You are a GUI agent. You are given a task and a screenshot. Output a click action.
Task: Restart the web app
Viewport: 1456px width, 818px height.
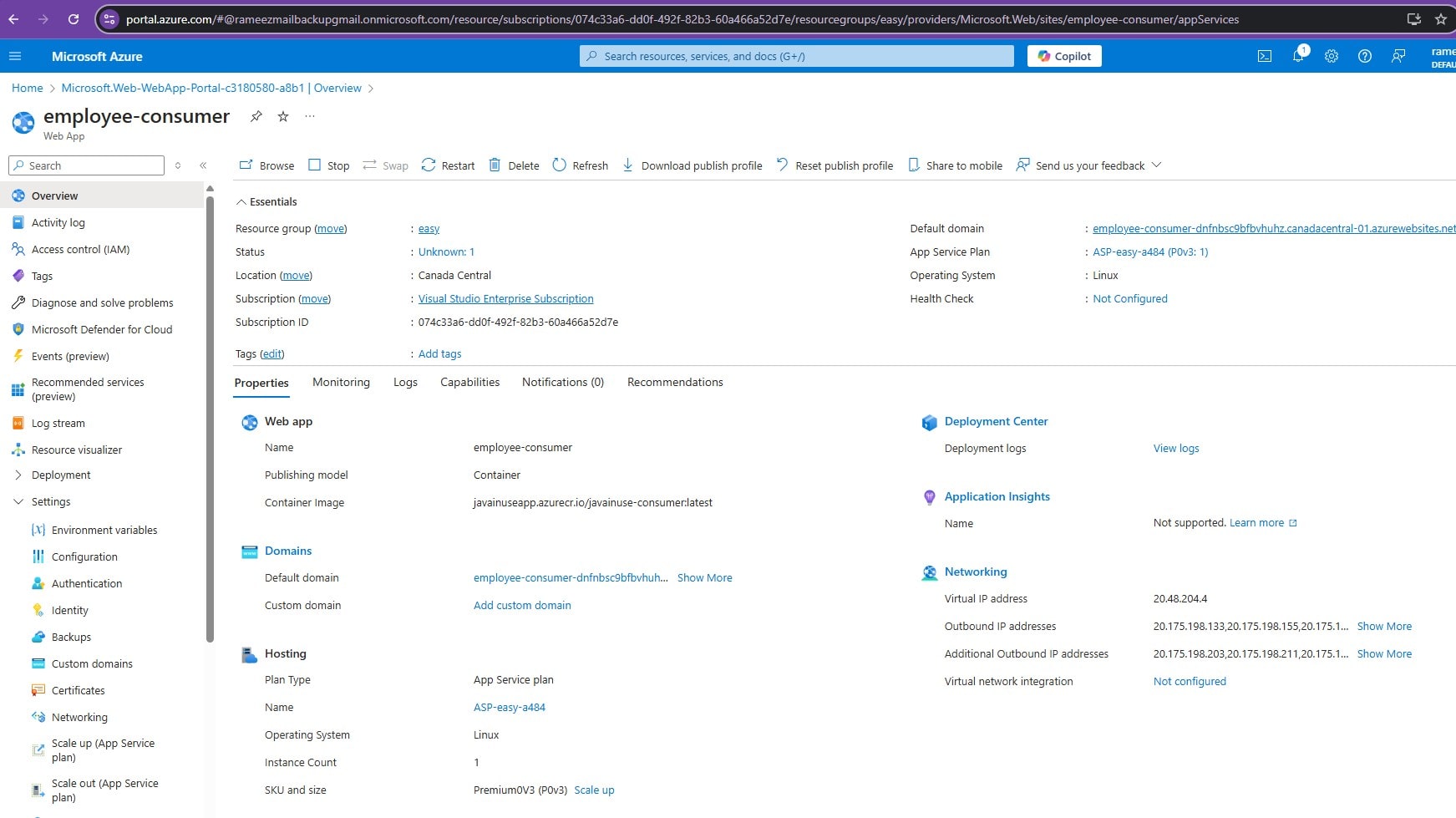pos(448,165)
